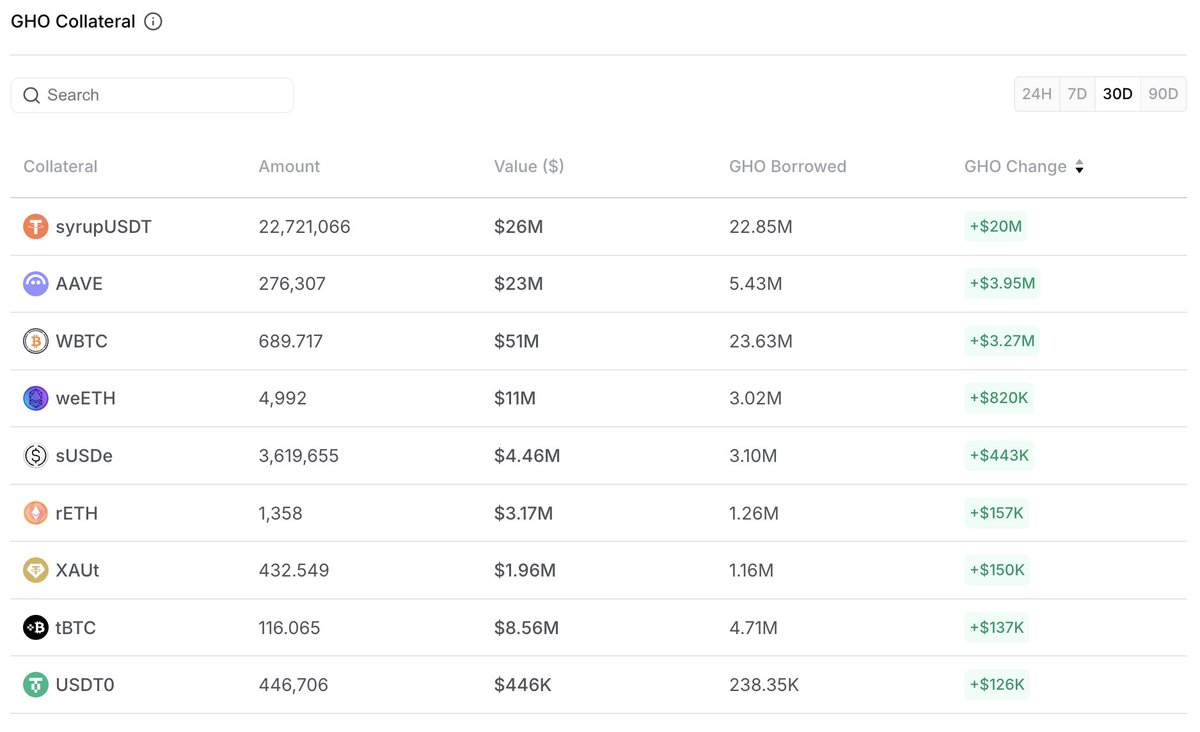Click the tBTC collateral name
This screenshot has height=732, width=1200.
(76, 628)
